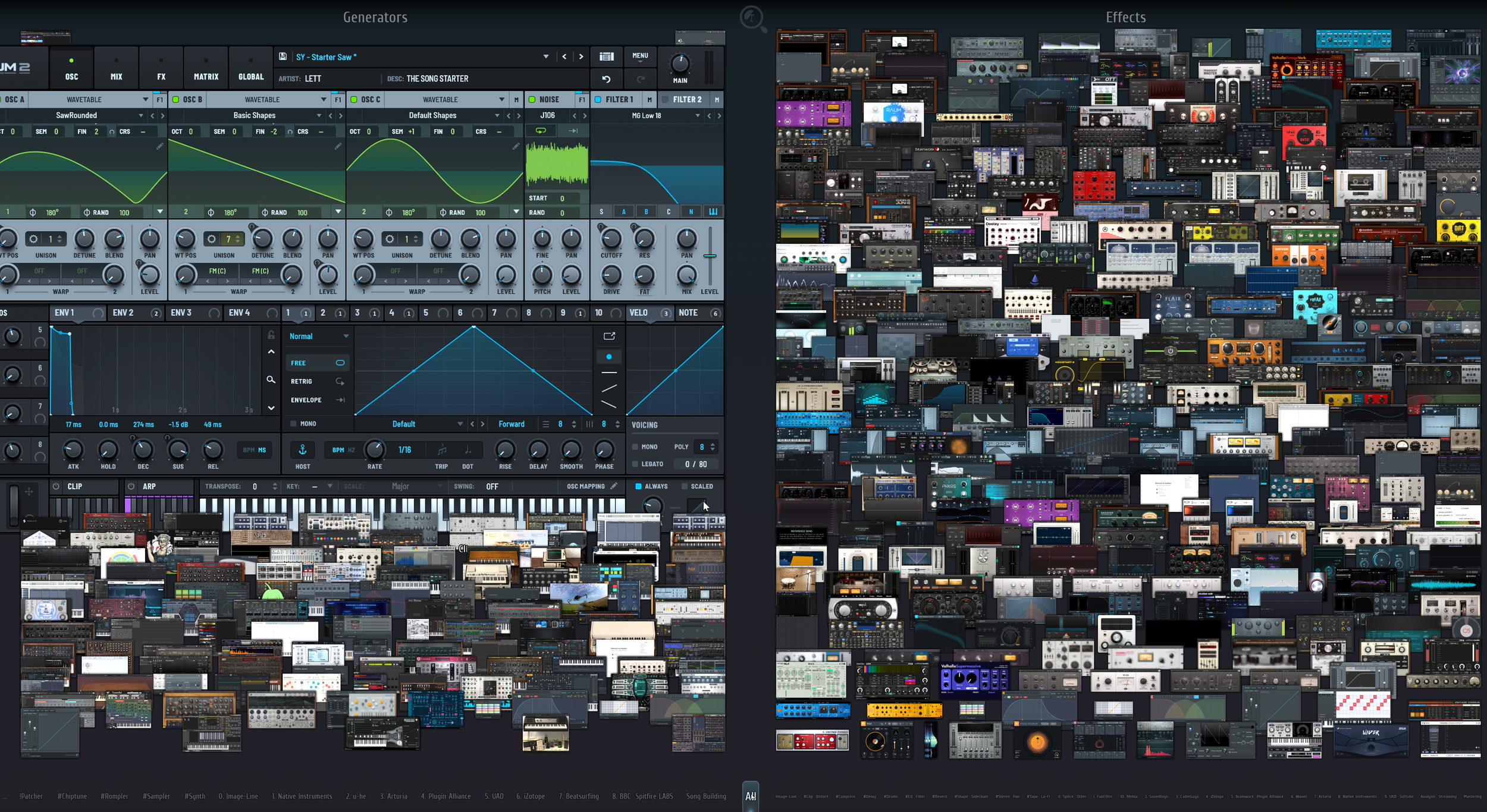Enable the Filter 2 module

665,99
